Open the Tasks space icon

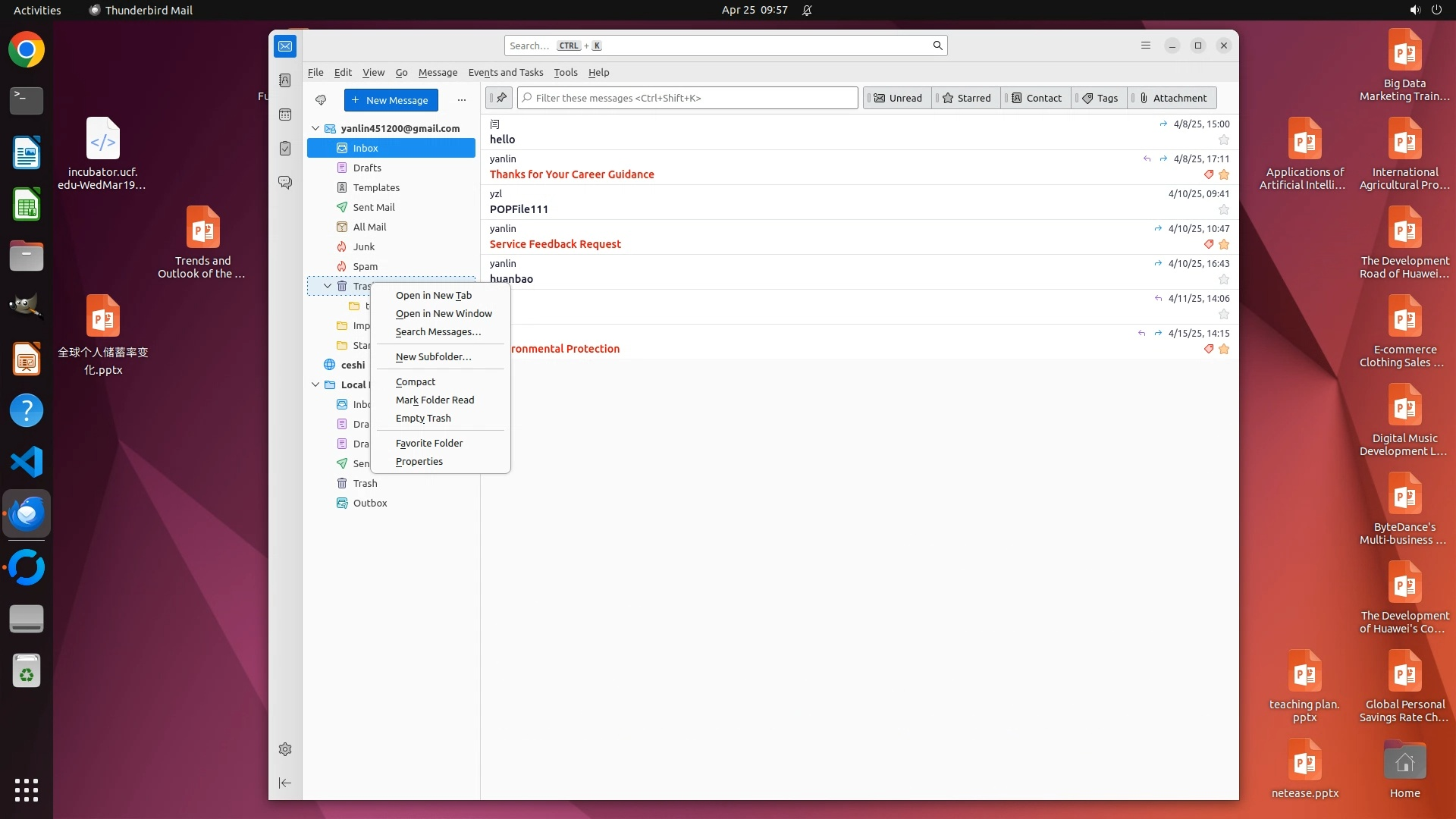285,149
